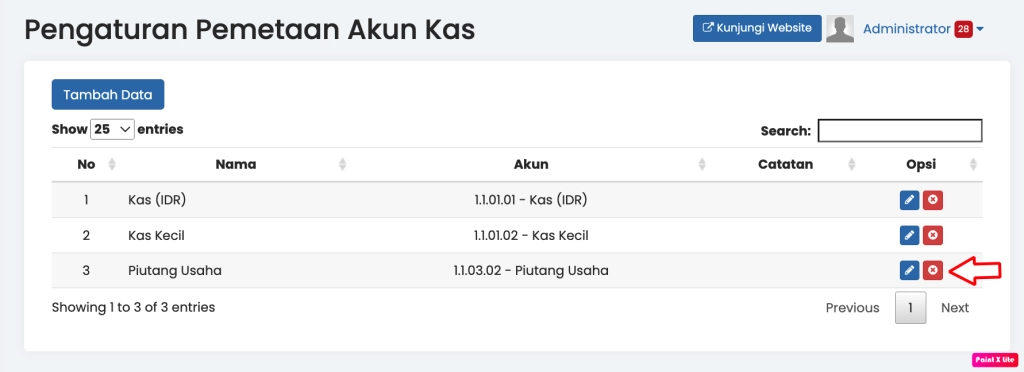This screenshot has height=372, width=1024.
Task: Edit the Kas (IDR) row
Action: [x=909, y=200]
